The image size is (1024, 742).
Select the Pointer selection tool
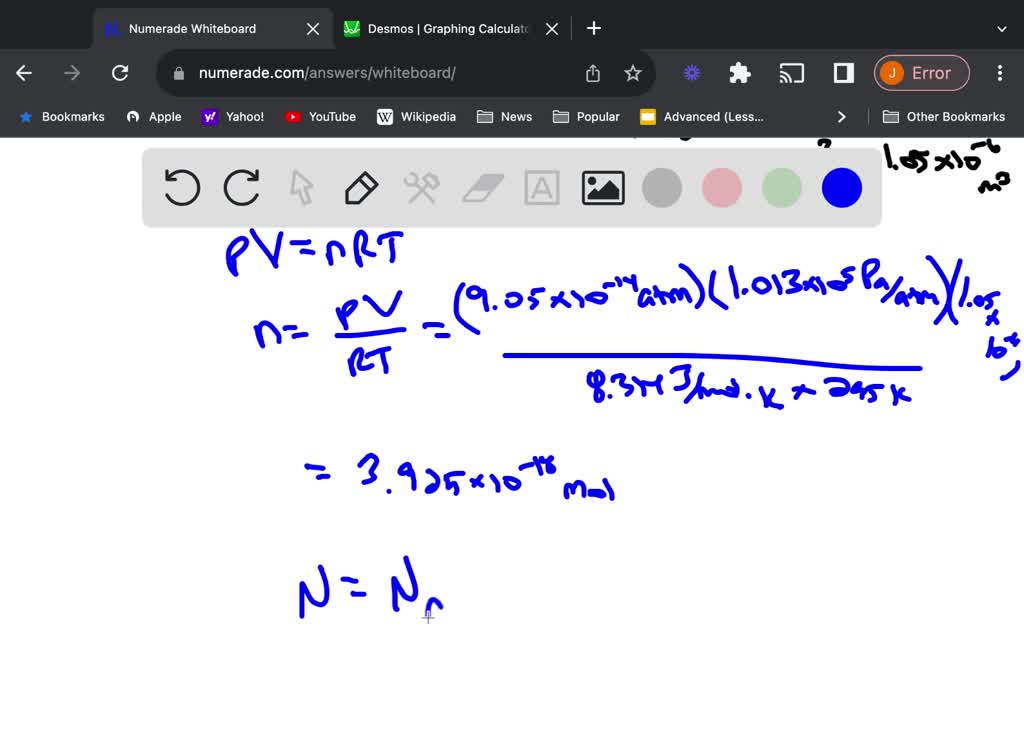pyautogui.click(x=301, y=187)
